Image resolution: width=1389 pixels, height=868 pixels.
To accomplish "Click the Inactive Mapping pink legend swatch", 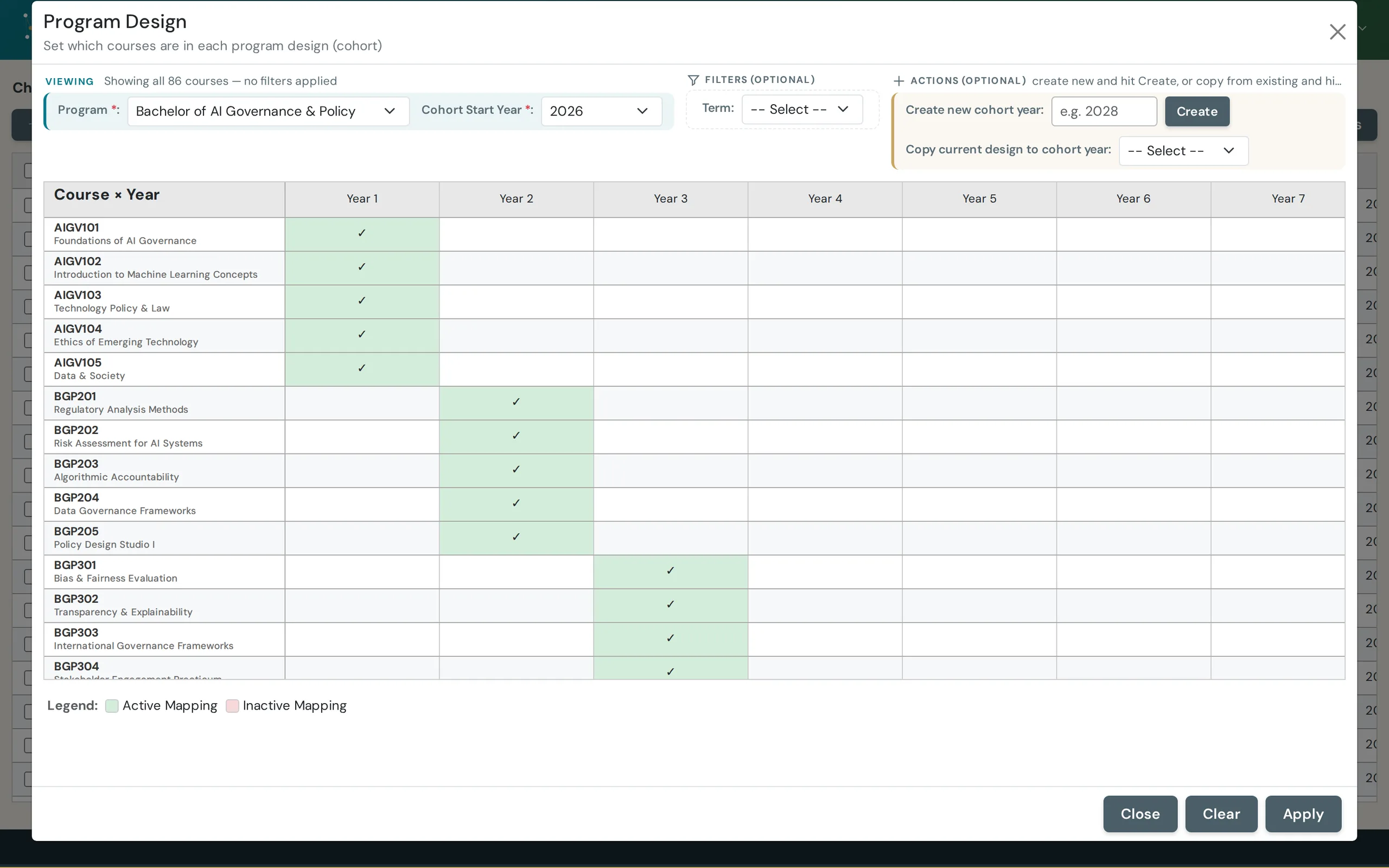I will (x=232, y=706).
